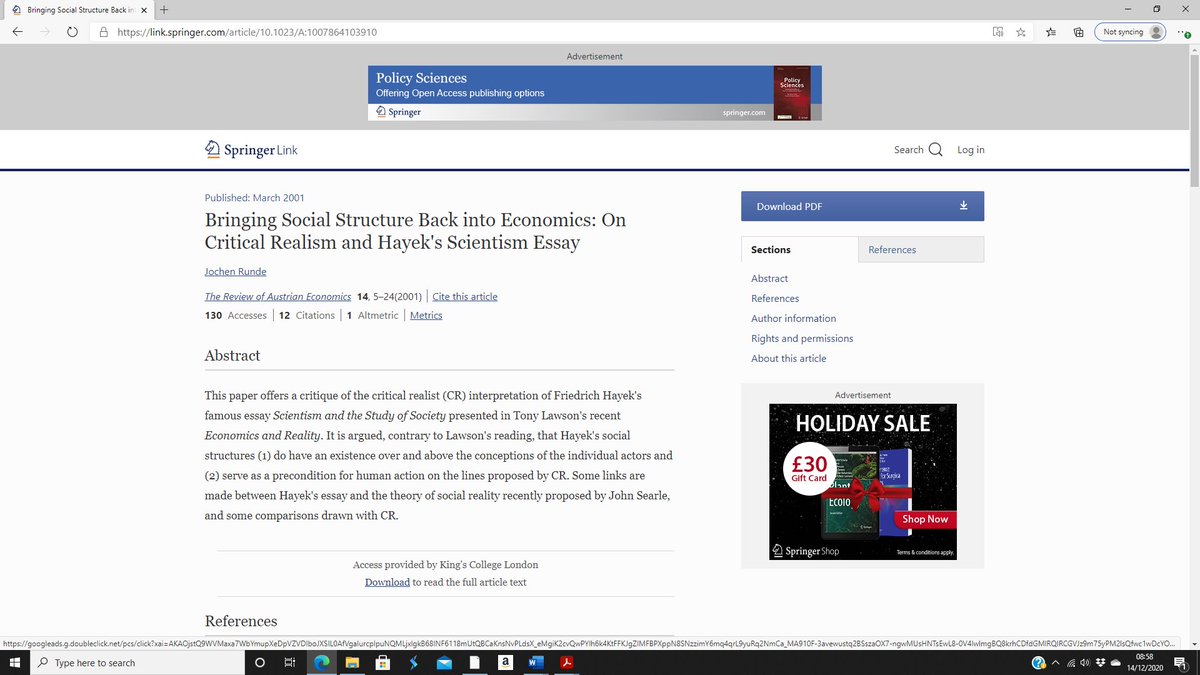Open the browser history with Refresh icon
This screenshot has height=675, width=1200.
pos(70,31)
